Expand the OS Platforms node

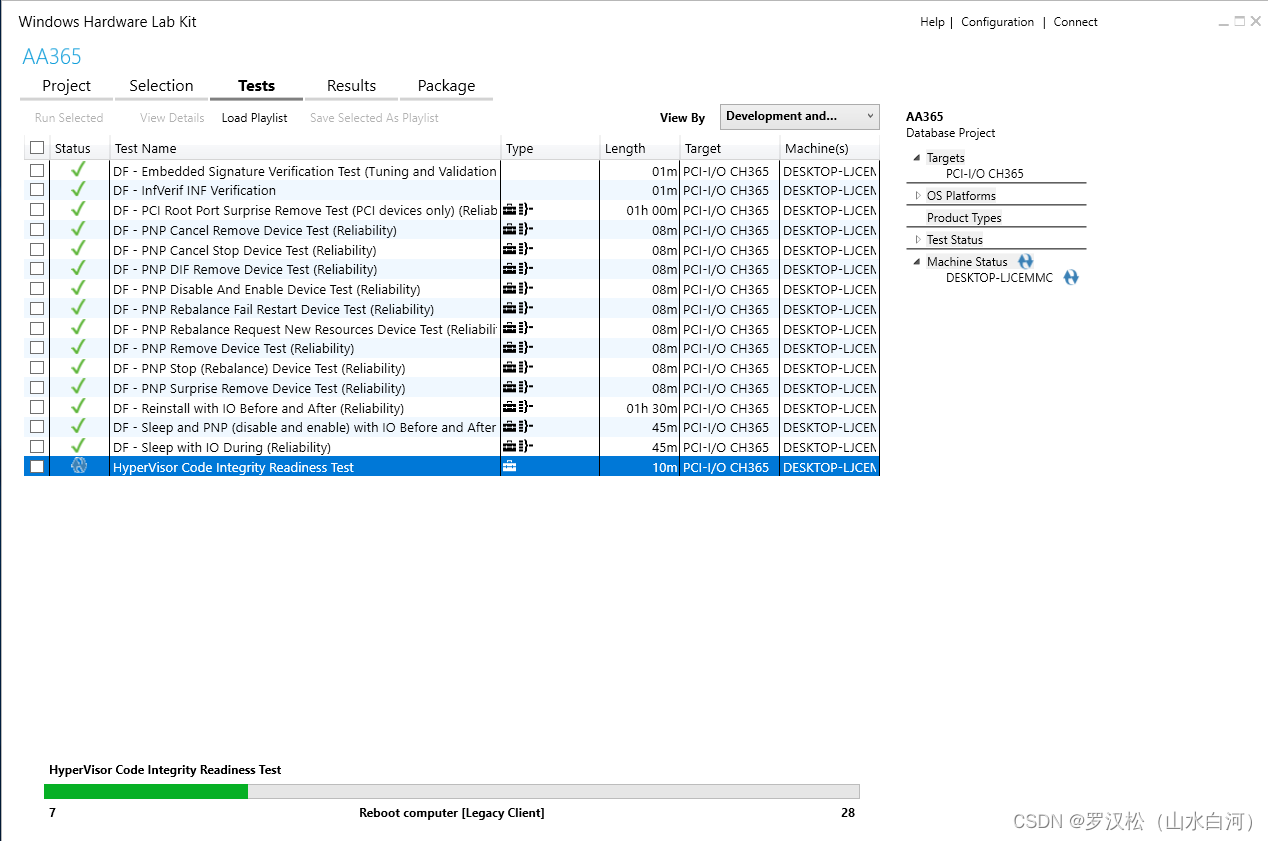[918, 196]
